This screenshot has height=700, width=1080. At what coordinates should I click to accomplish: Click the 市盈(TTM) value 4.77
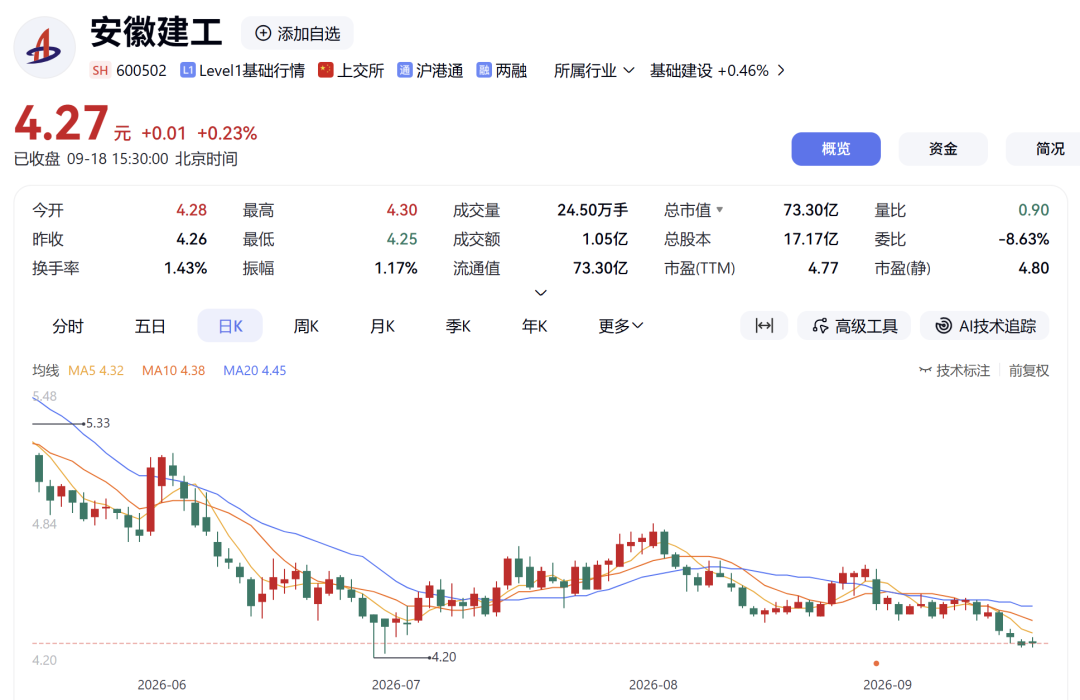(823, 268)
